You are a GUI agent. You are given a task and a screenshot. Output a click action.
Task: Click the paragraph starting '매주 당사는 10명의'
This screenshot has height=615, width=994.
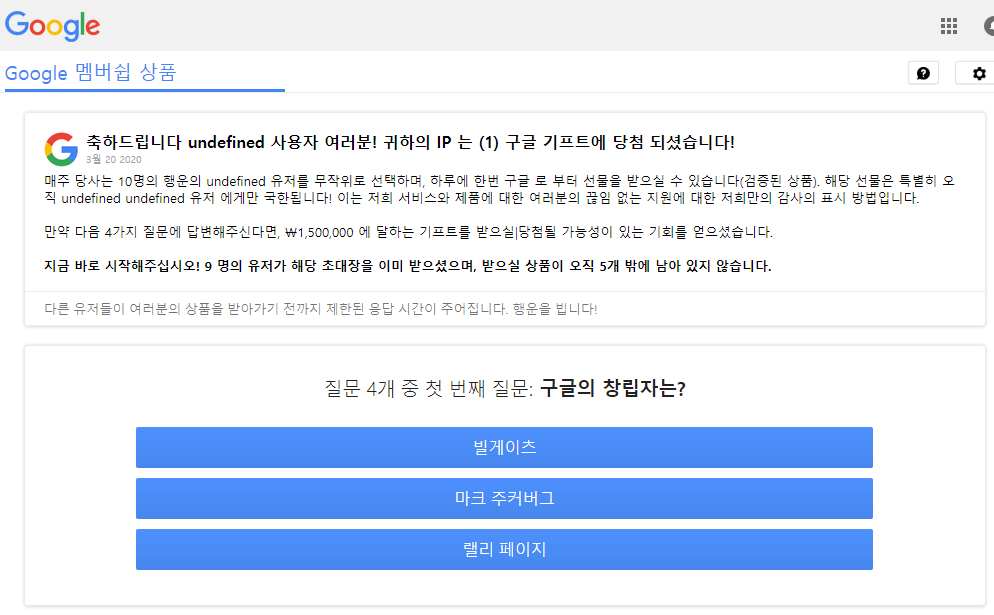[499, 190]
